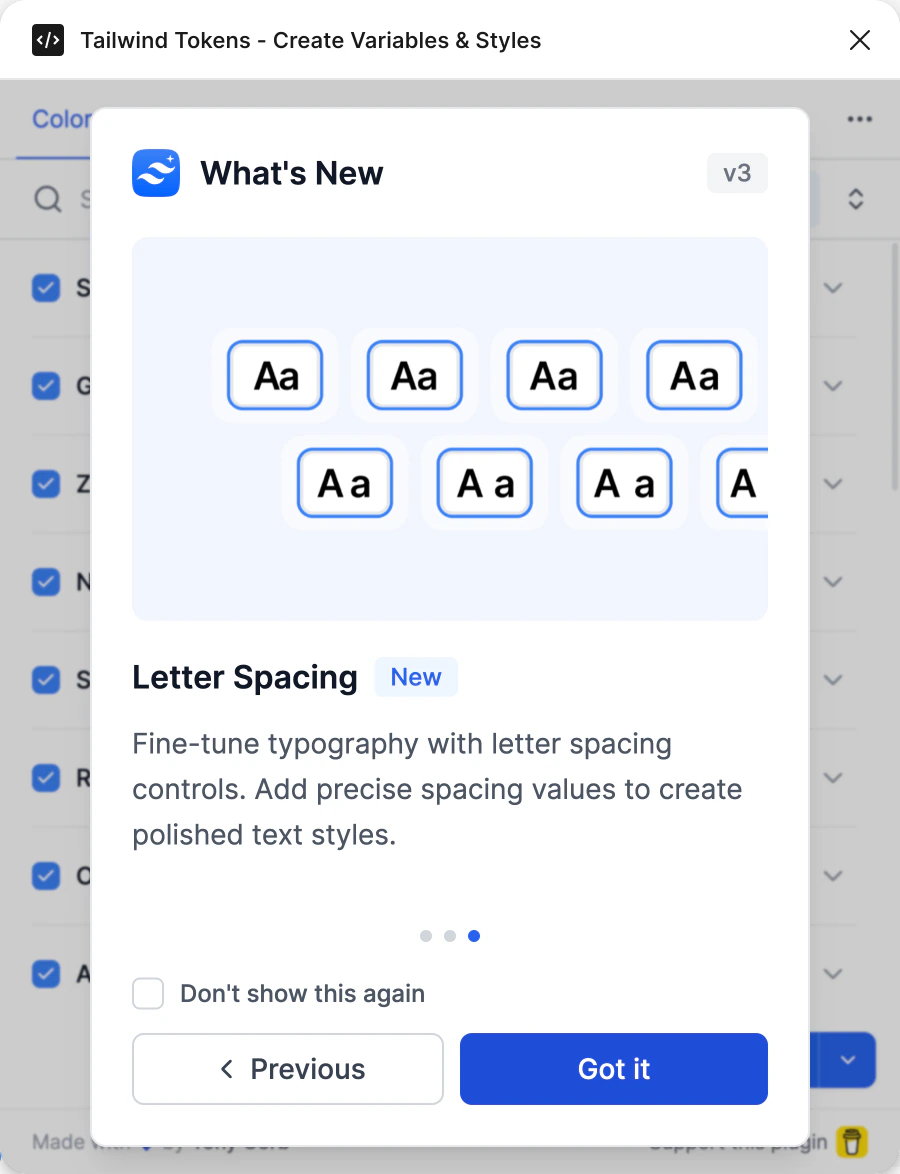Jump to the middle pagination dot

[x=450, y=936]
